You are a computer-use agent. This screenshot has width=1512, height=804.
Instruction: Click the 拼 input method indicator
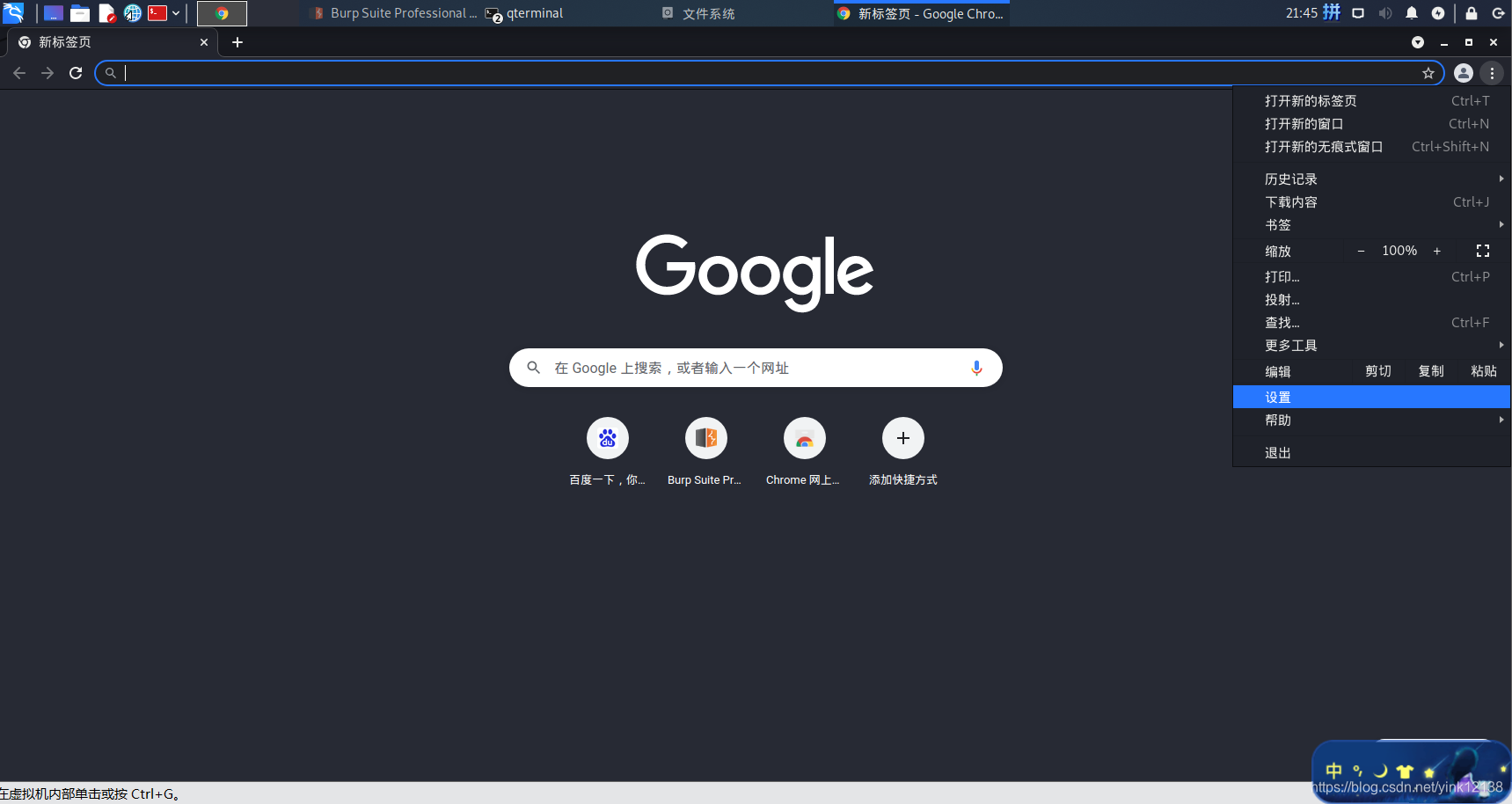(x=1332, y=12)
